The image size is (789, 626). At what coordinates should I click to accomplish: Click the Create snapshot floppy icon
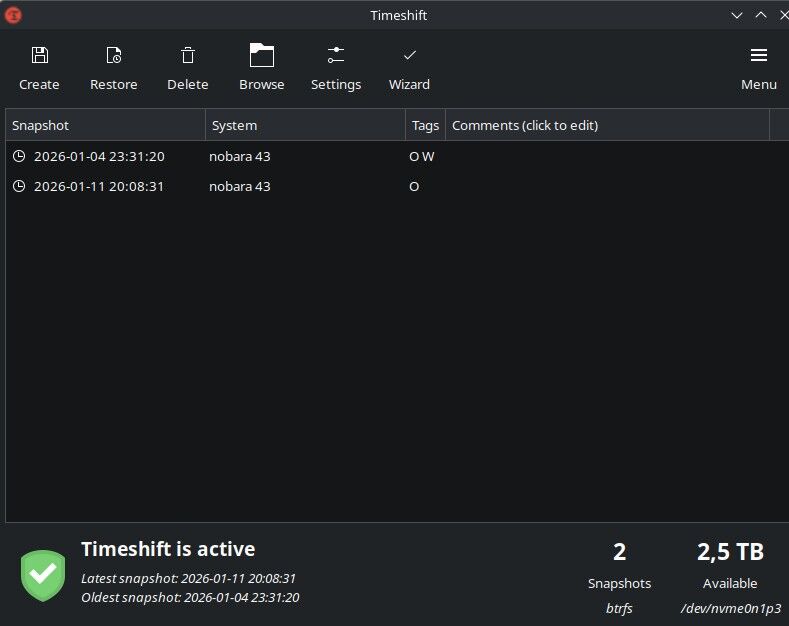pos(39,55)
